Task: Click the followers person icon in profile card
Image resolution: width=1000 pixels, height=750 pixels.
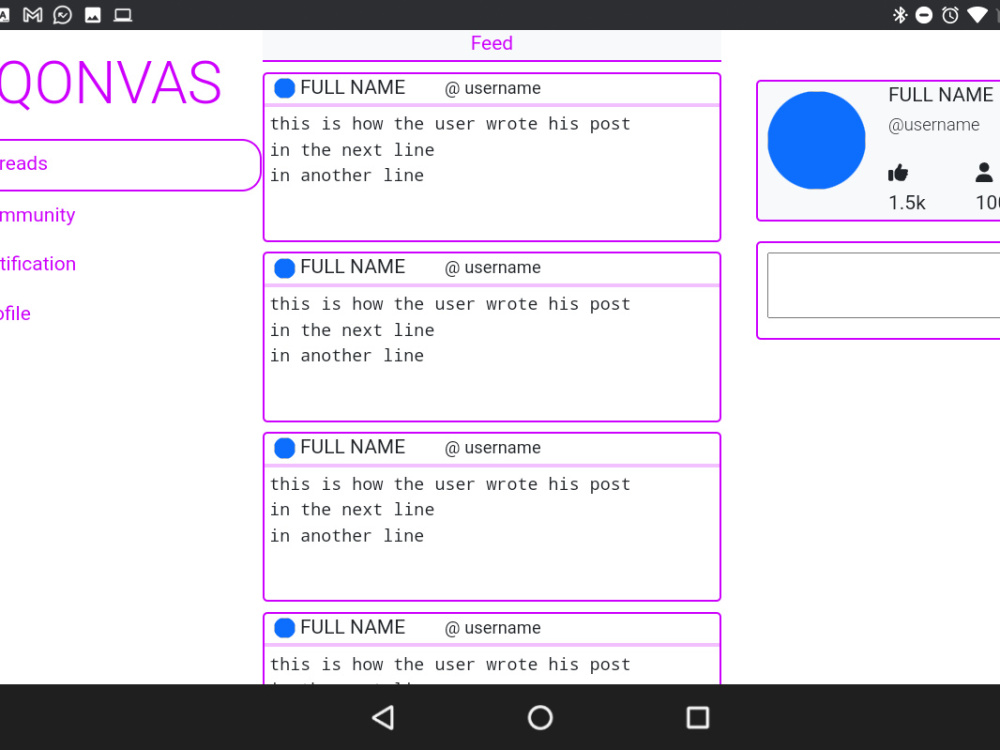Action: (x=984, y=172)
